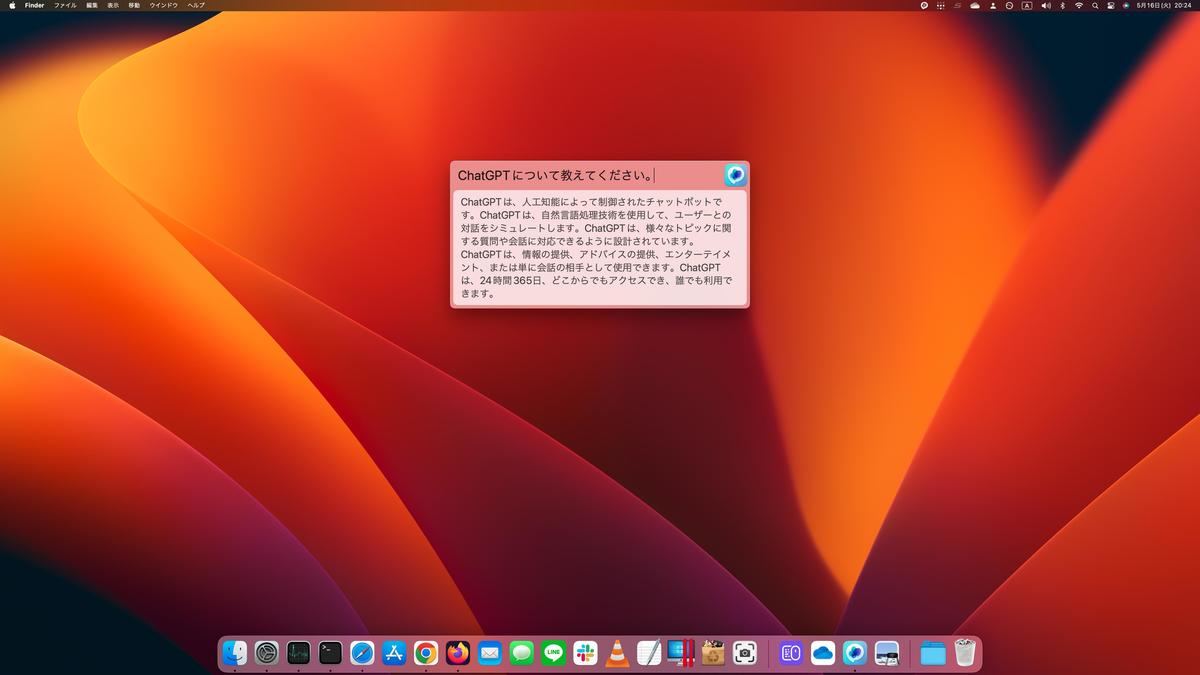
Task: Open the 編集 menu
Action: point(92,5)
